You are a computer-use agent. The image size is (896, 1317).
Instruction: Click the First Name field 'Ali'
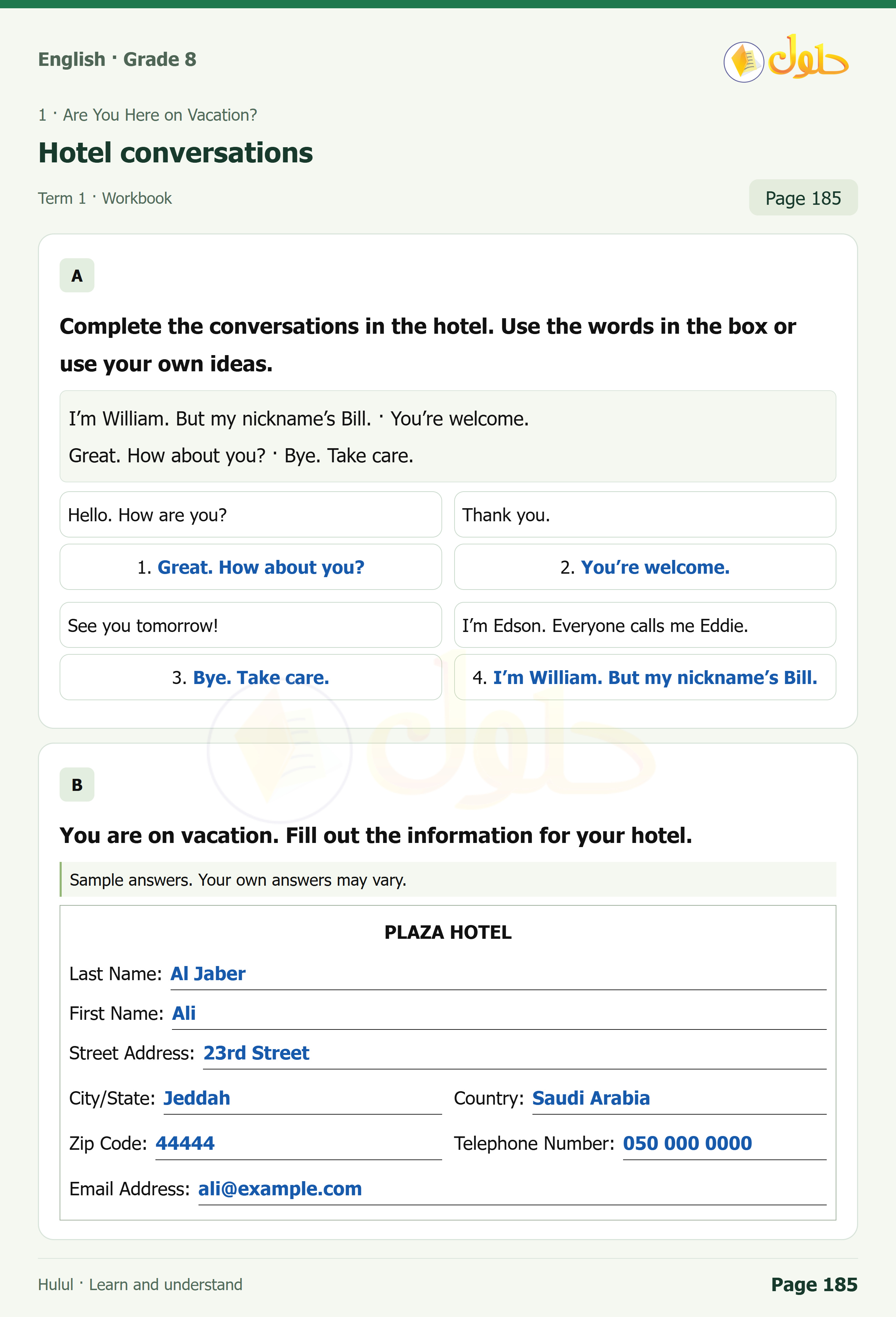500,1014
